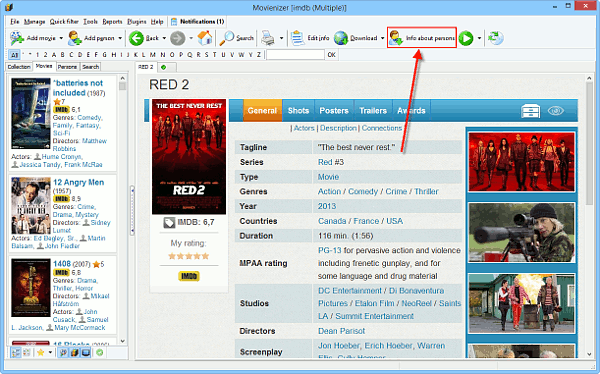The image size is (600, 374).
Task: Click the Edit info toolbar icon
Action: [x=298, y=38]
